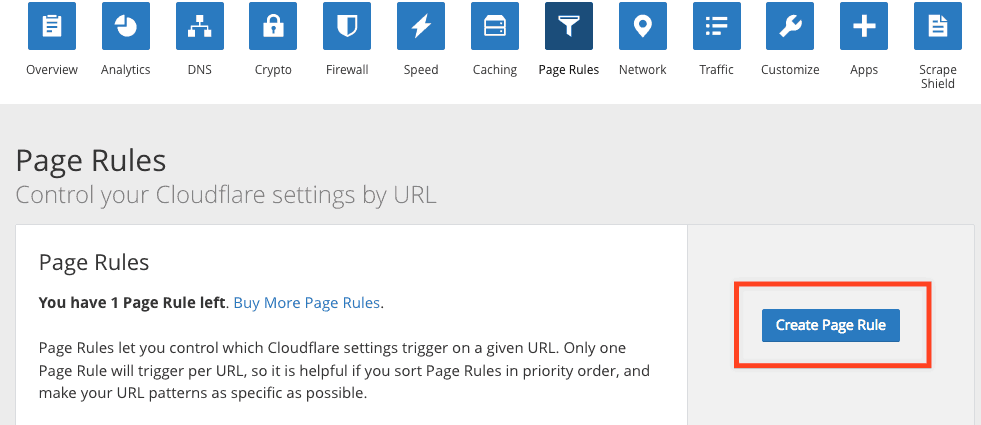
Task: Choose the Scrape Shield tab label
Action: point(938,77)
